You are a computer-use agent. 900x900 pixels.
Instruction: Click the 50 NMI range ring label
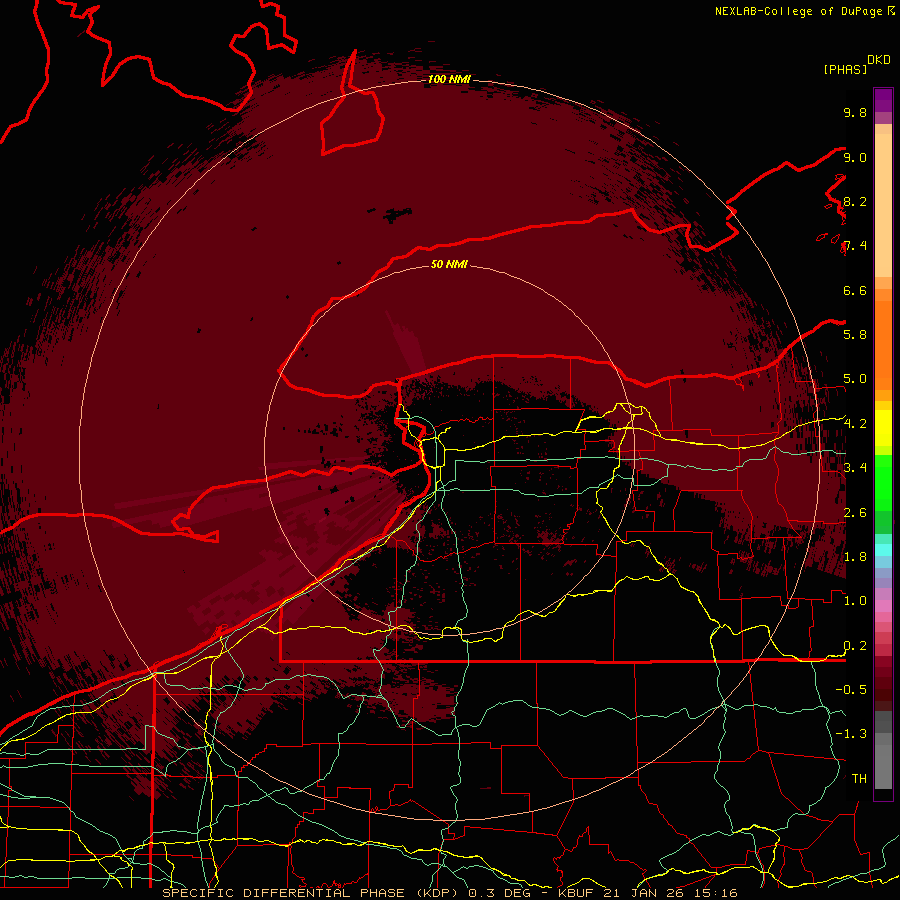pos(449,264)
